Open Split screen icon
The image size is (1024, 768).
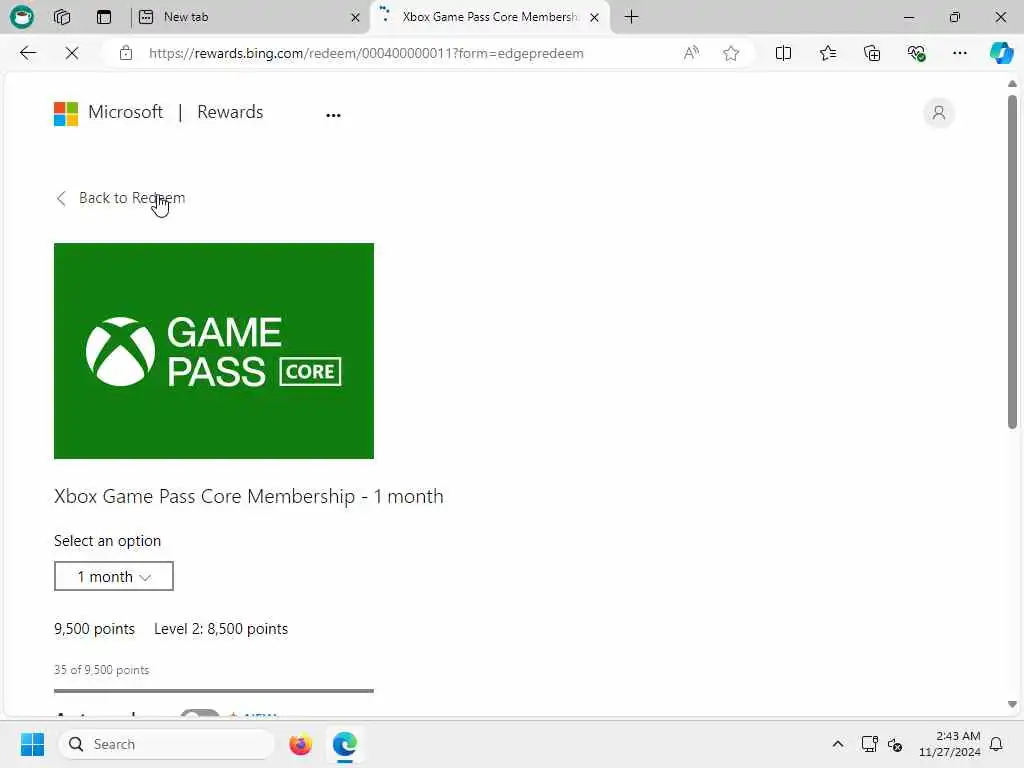(x=783, y=53)
